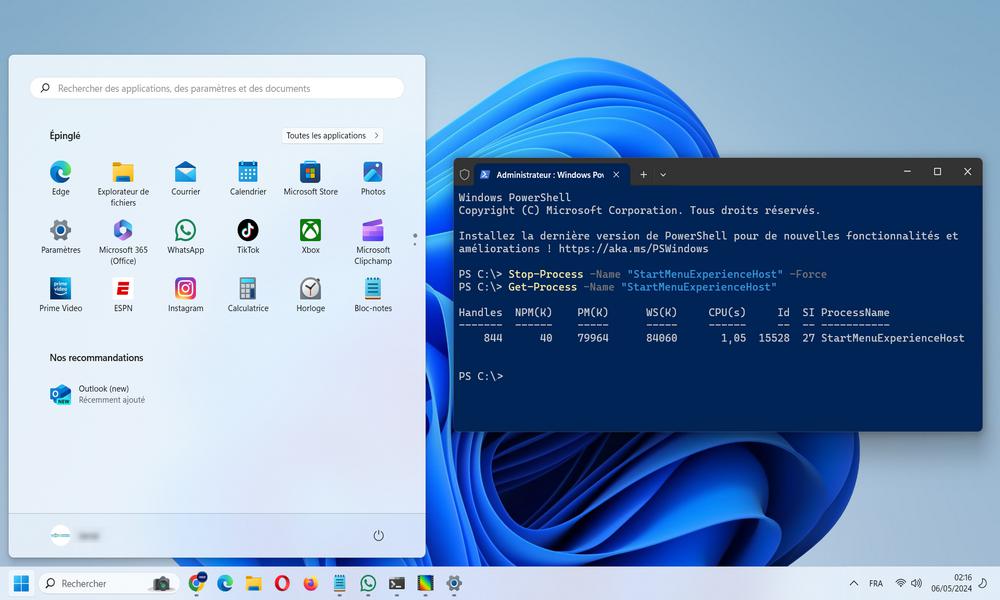Image resolution: width=1000 pixels, height=600 pixels.
Task: Open the Xbox app
Action: [x=310, y=232]
